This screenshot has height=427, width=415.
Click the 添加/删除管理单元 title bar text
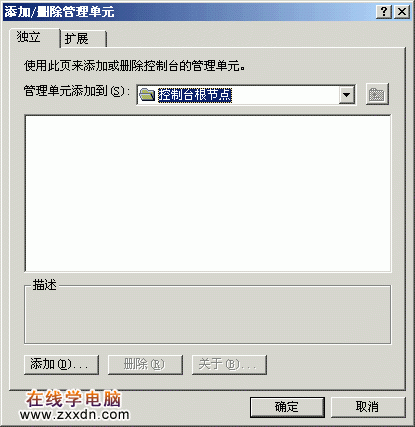(59, 12)
